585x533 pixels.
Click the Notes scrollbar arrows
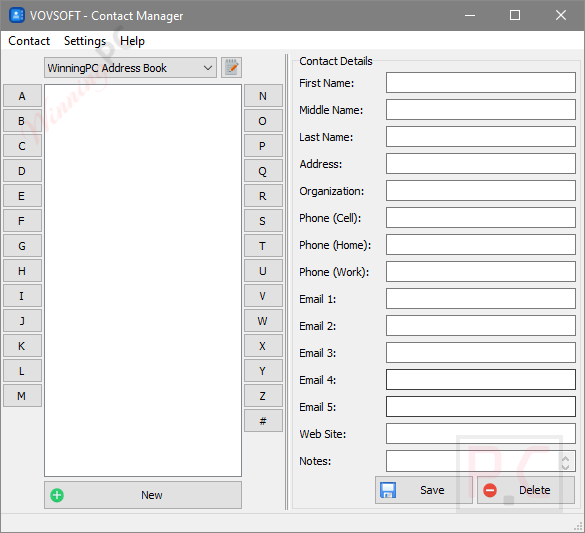(x=565, y=463)
